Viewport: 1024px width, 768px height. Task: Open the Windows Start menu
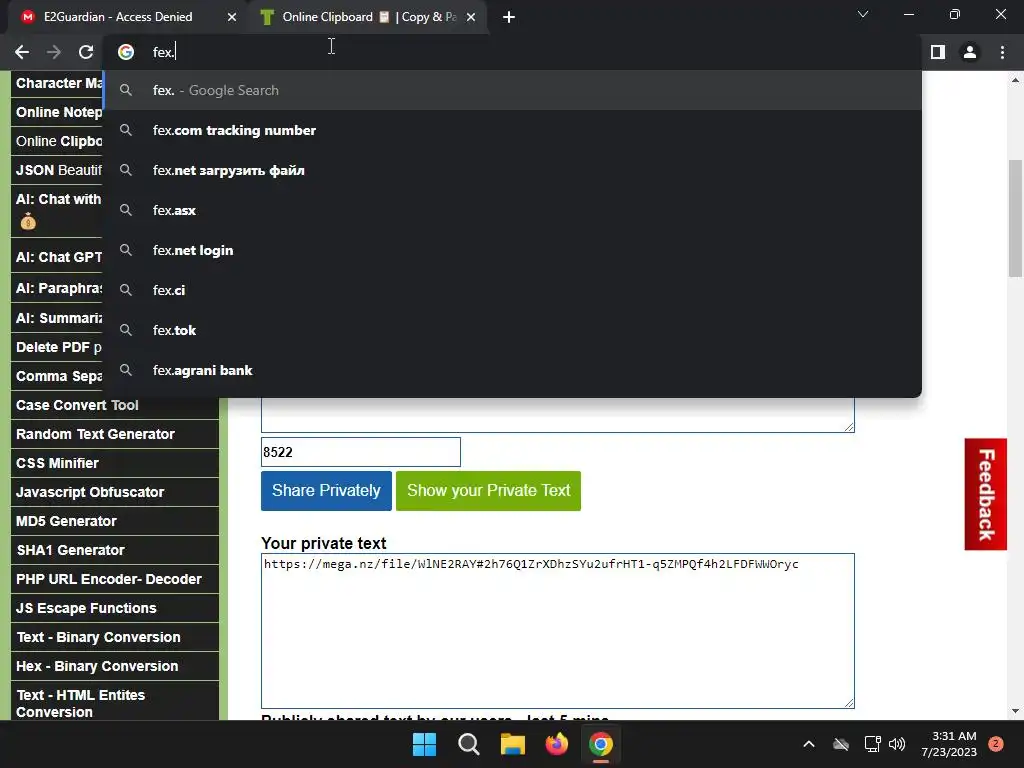[x=424, y=744]
